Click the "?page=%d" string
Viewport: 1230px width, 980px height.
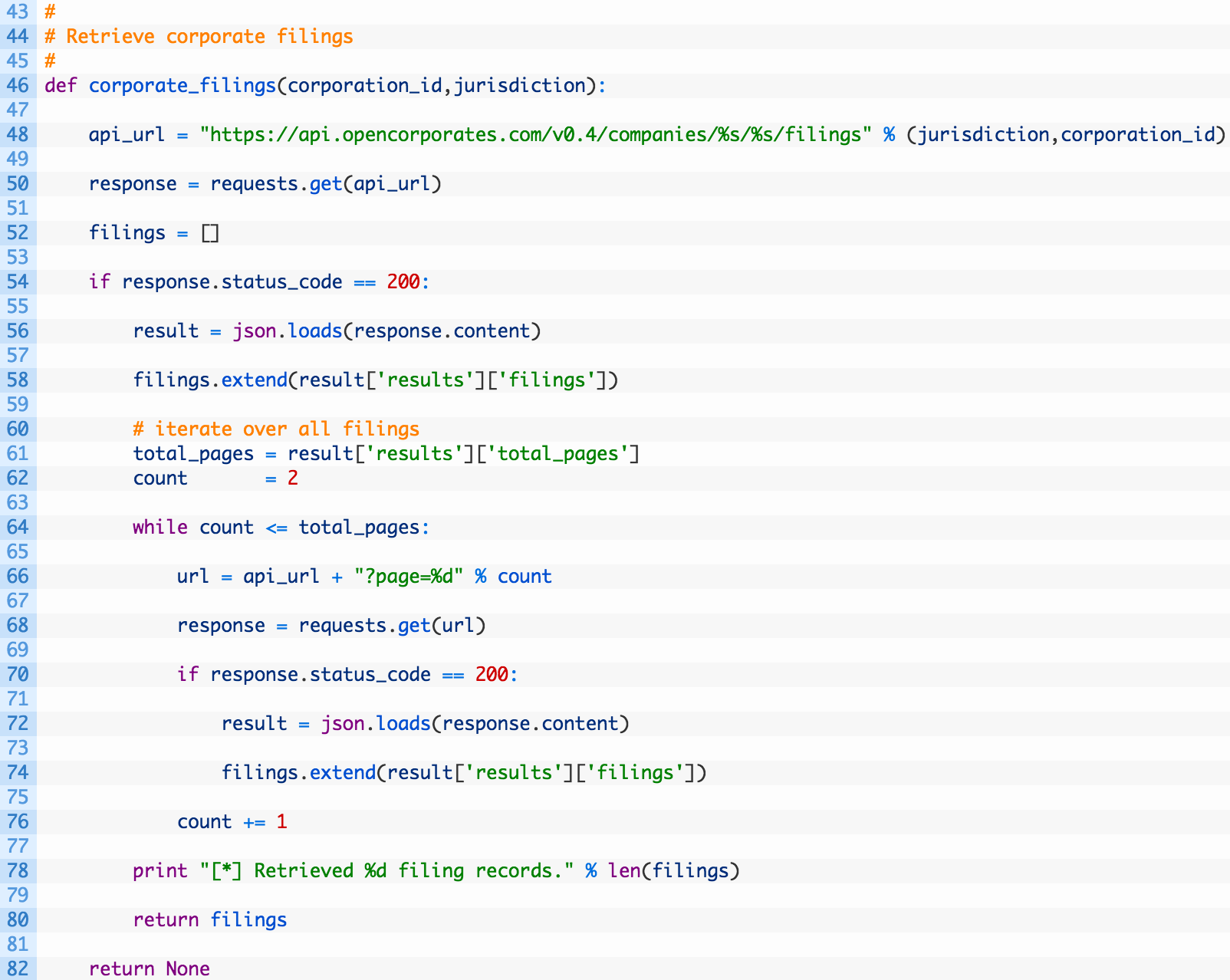(x=409, y=576)
